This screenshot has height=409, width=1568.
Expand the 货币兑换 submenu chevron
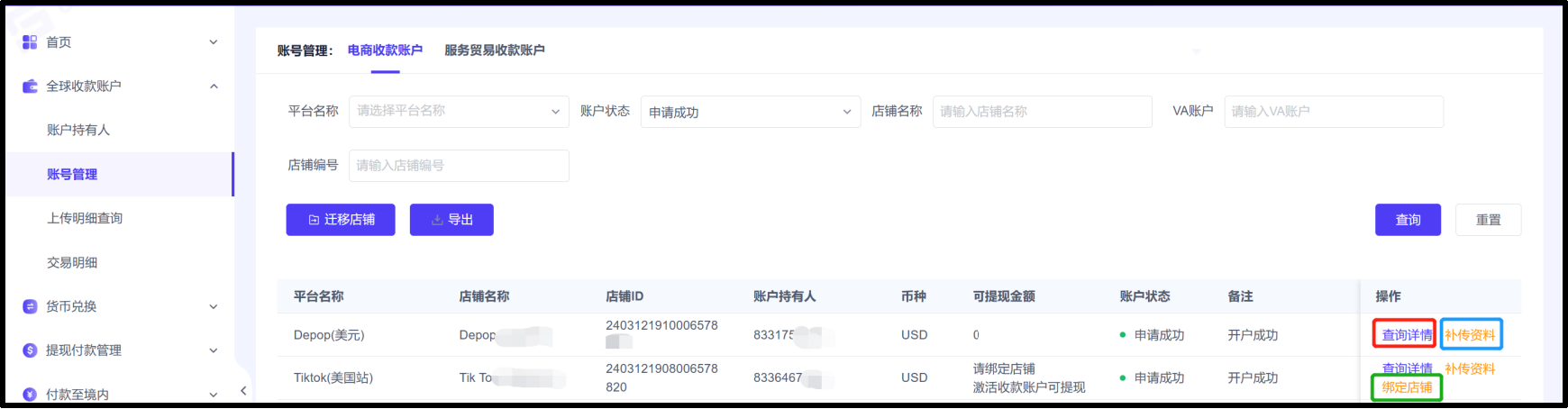pyautogui.click(x=214, y=306)
